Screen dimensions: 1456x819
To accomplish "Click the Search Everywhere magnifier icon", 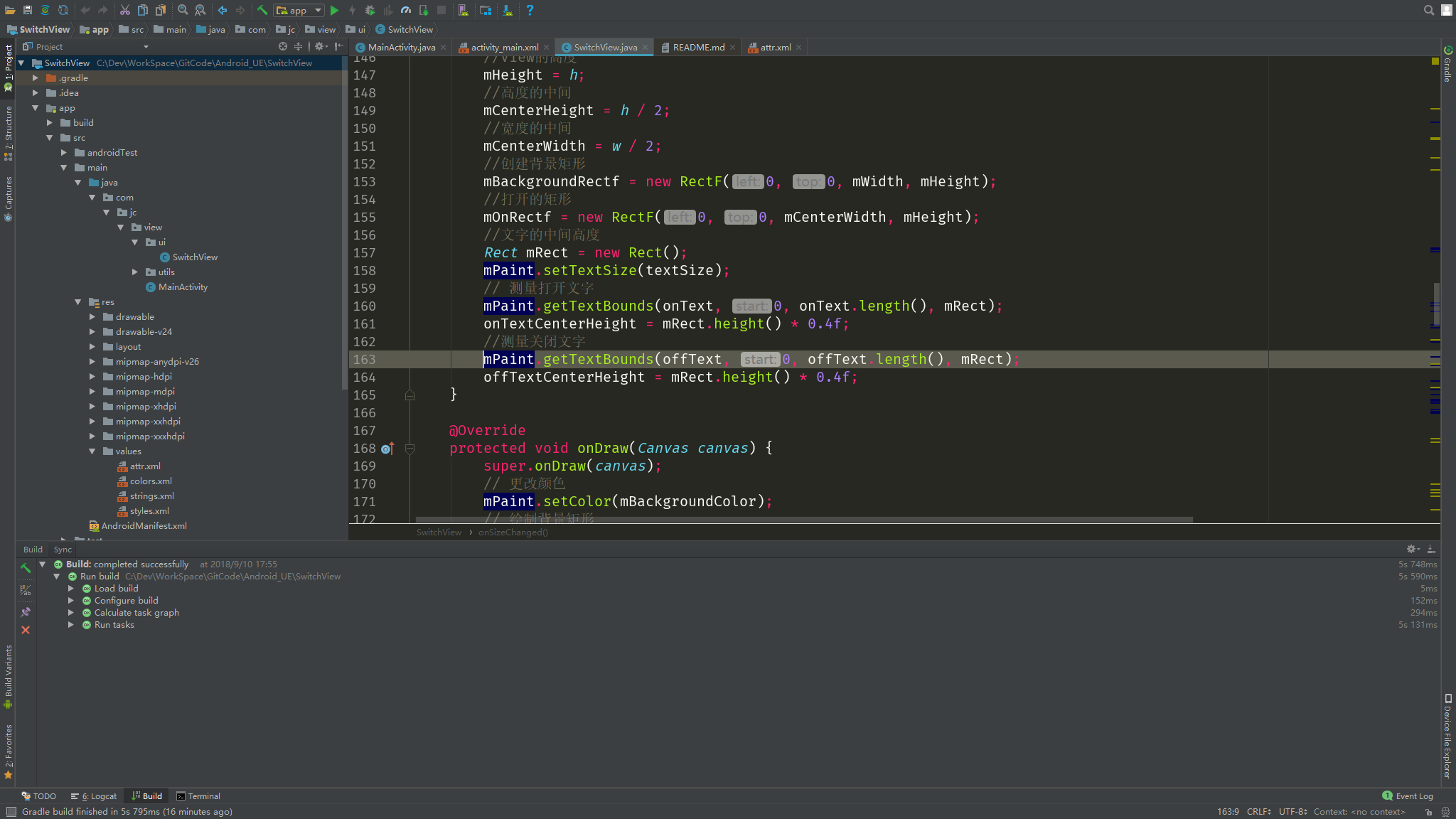I will tap(1428, 10).
